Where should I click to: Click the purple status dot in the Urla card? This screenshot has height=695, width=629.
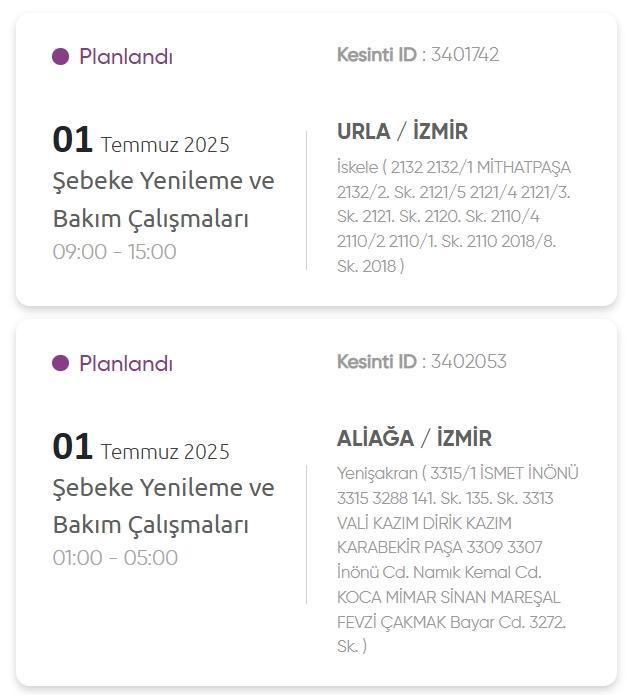coord(60,56)
